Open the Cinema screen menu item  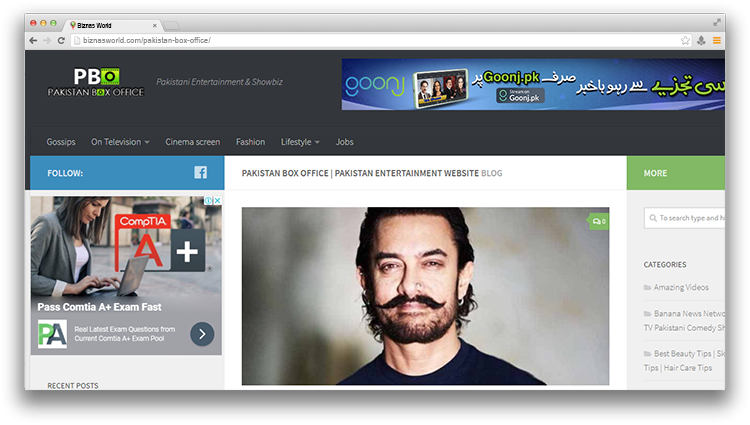coord(193,142)
